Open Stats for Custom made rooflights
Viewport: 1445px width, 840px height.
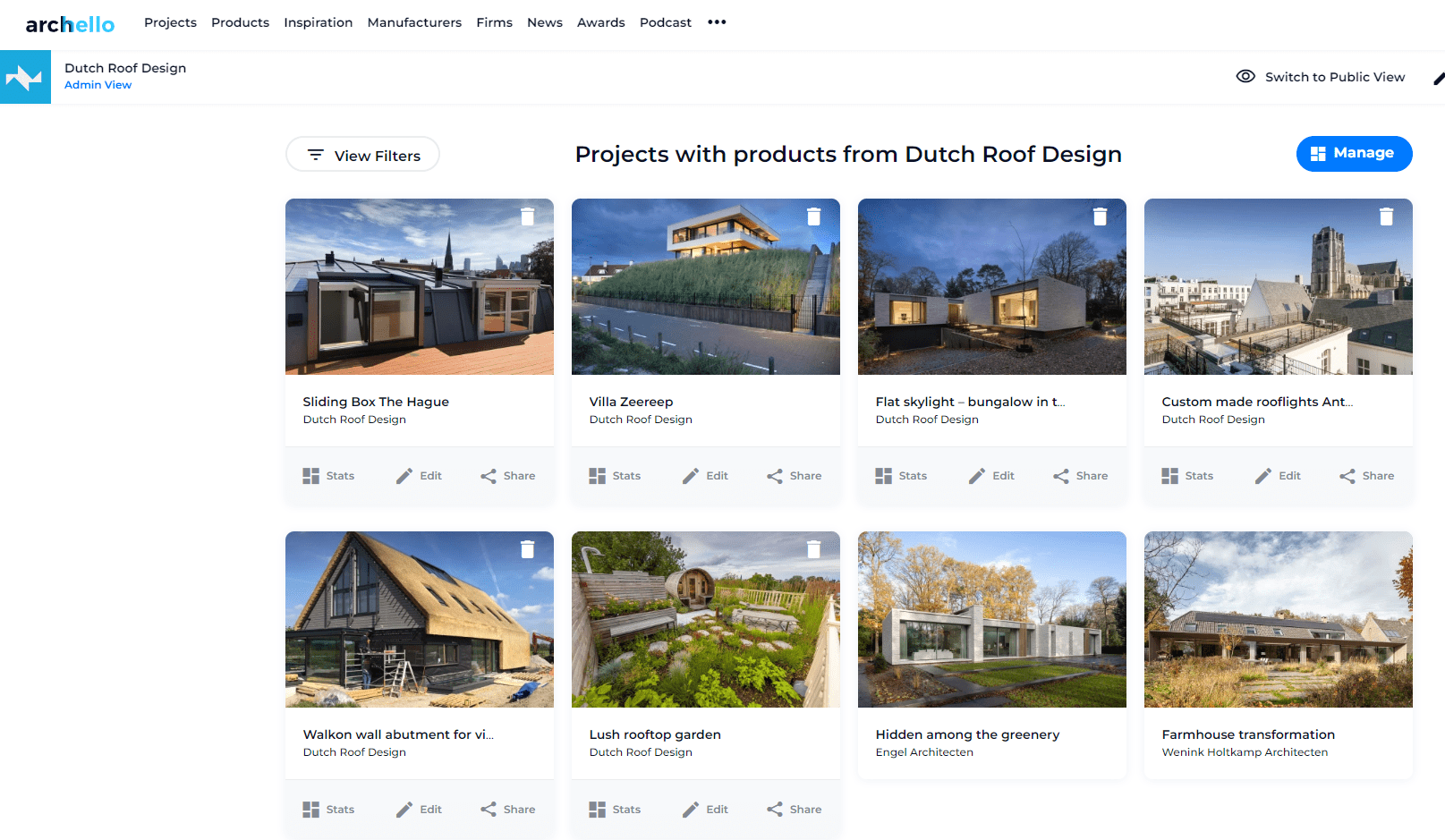[1187, 476]
